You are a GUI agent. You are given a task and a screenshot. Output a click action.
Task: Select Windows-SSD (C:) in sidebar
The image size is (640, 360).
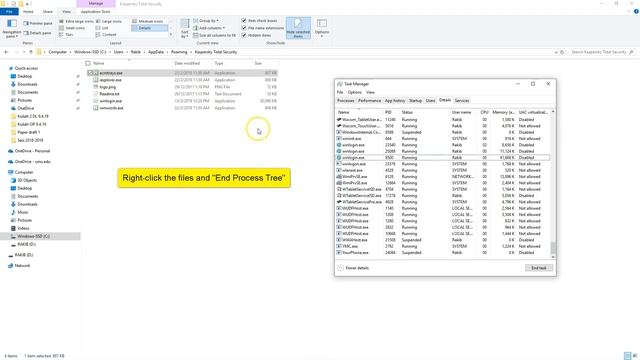click(40, 236)
